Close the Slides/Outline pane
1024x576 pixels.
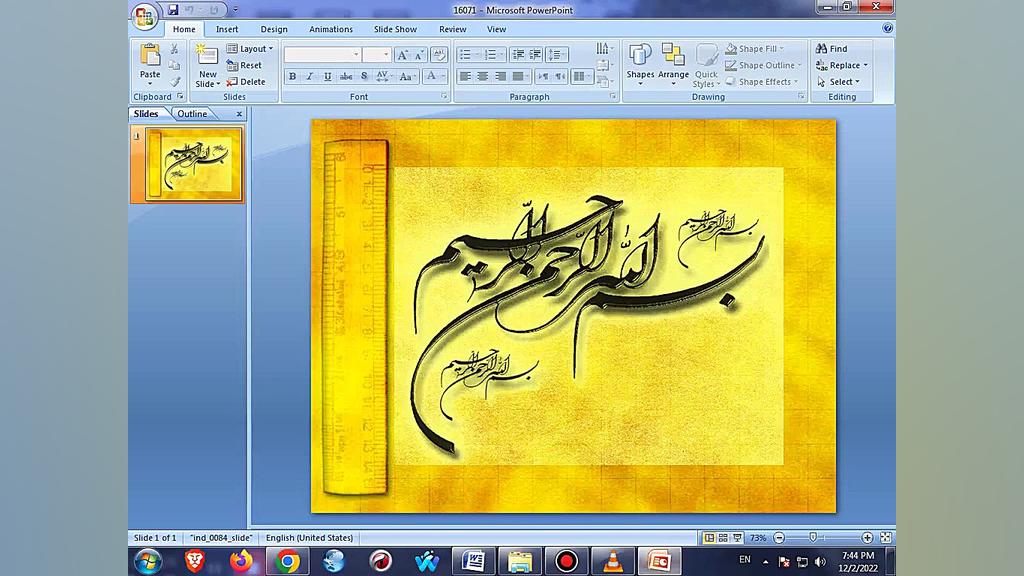pos(239,114)
